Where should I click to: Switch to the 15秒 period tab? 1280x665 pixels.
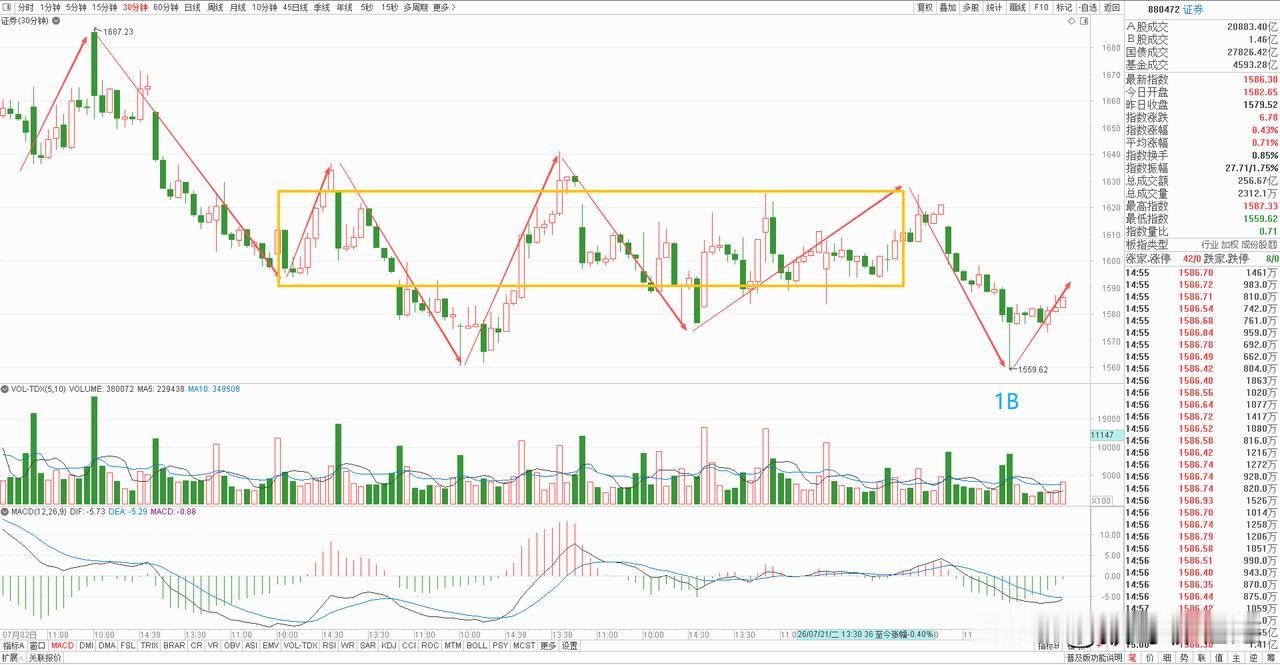tap(389, 7)
